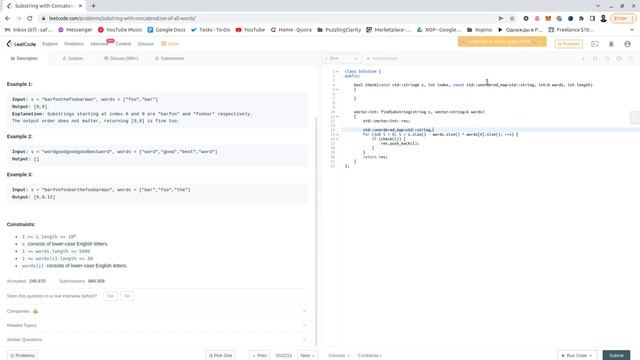Switch to the Submissions tab
640x360 pixels.
point(169,58)
